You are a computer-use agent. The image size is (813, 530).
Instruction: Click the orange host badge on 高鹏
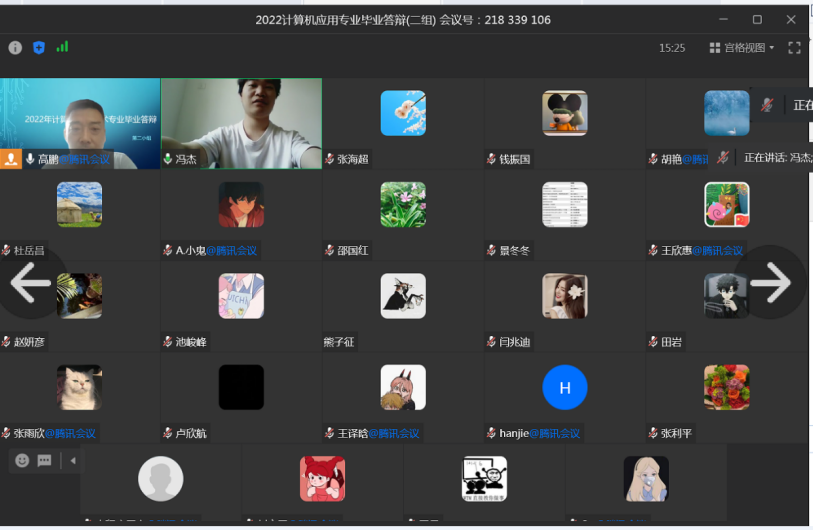click(11, 159)
